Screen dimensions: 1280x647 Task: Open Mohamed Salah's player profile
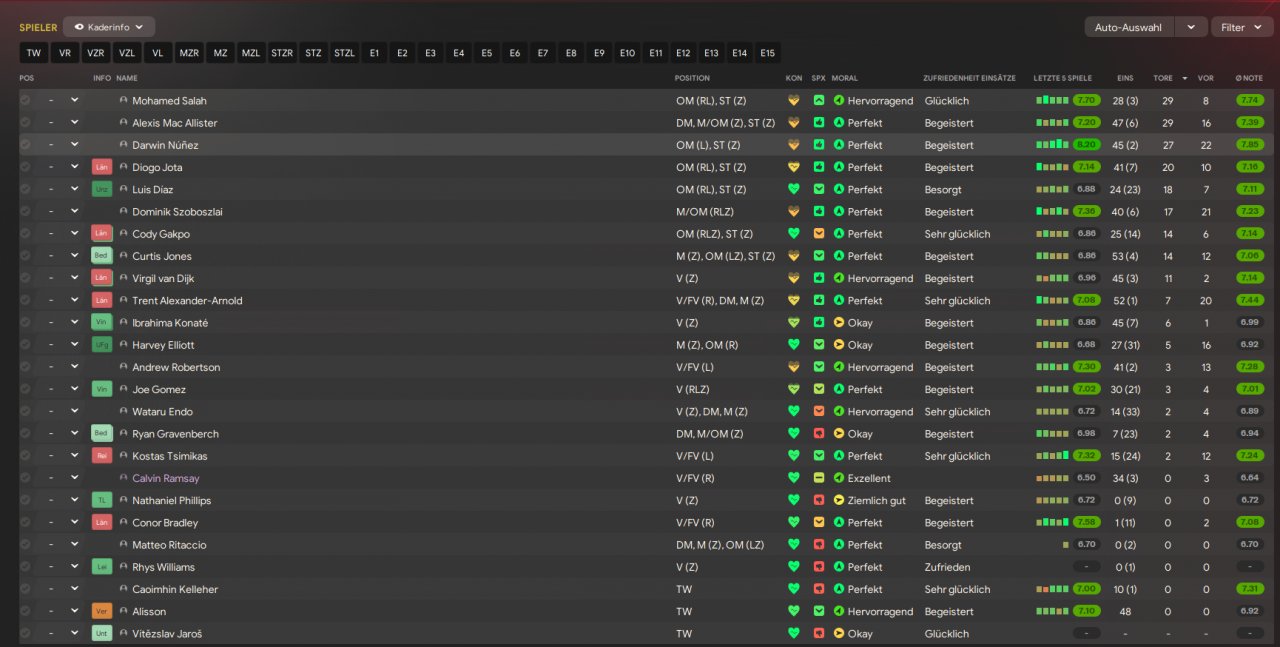(169, 100)
